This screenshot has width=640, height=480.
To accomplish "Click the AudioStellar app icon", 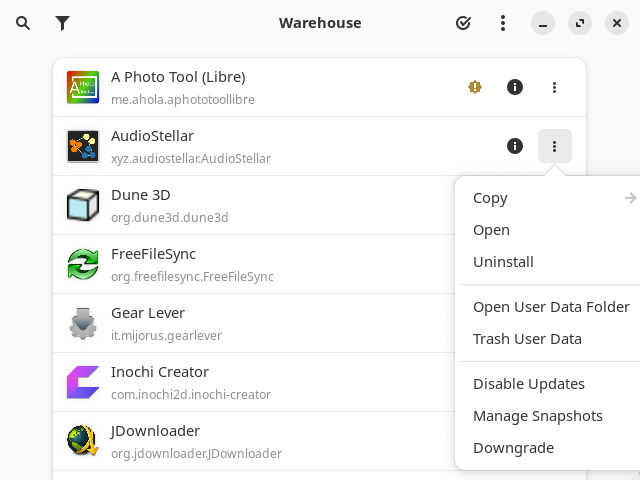I will coord(83,146).
